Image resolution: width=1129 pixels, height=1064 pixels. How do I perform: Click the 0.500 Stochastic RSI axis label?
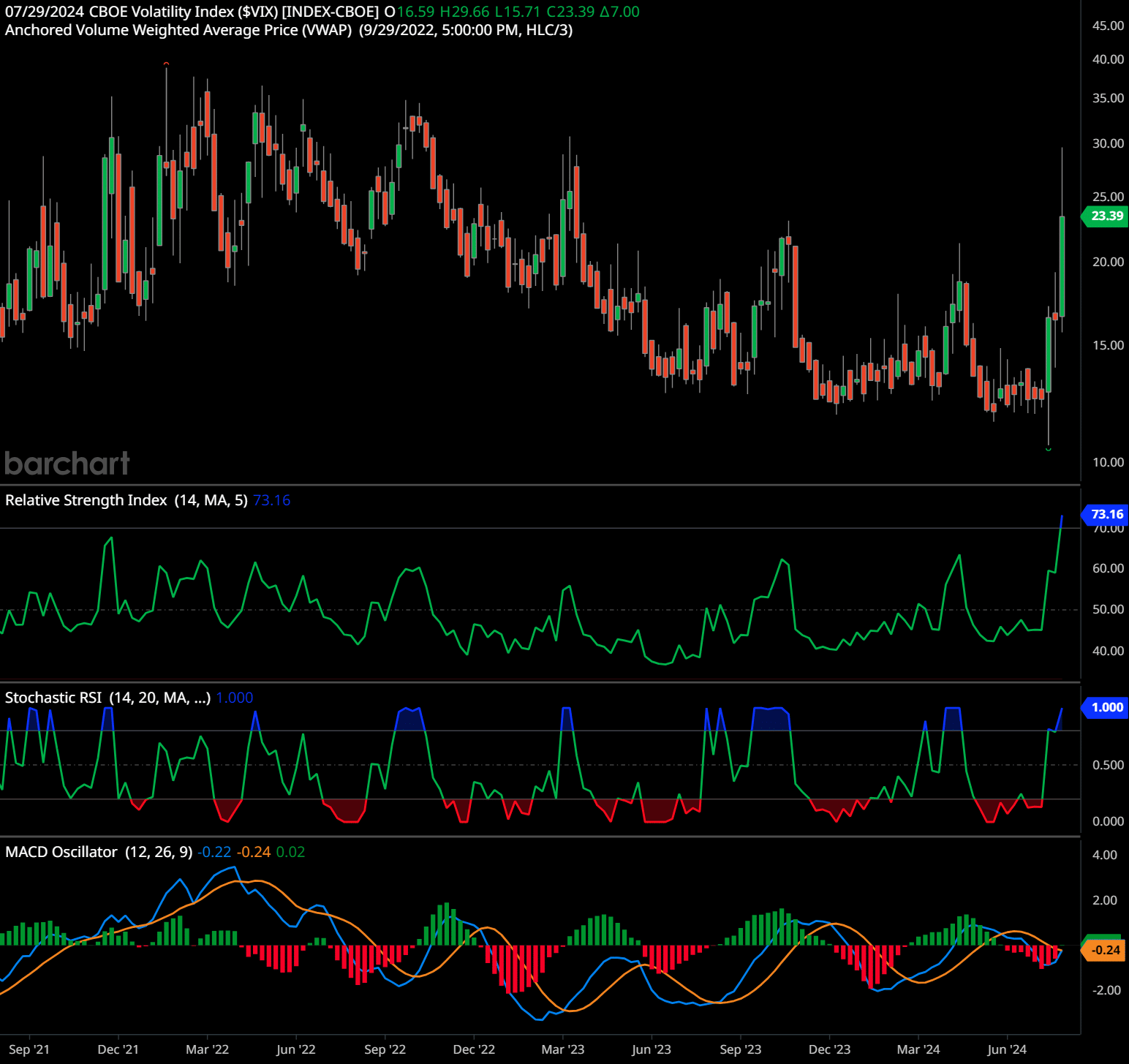(x=1108, y=765)
